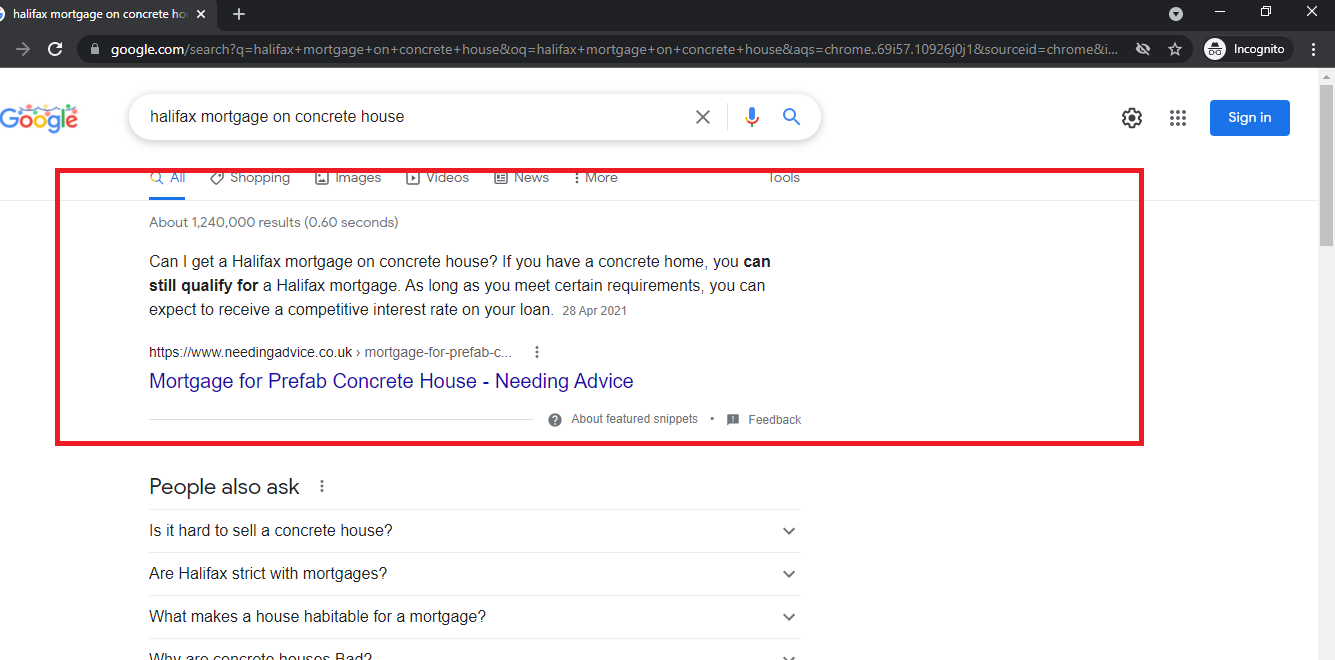Expand 'Are Halifax strict with mortgages?' question
This screenshot has width=1335, height=660.
point(789,574)
